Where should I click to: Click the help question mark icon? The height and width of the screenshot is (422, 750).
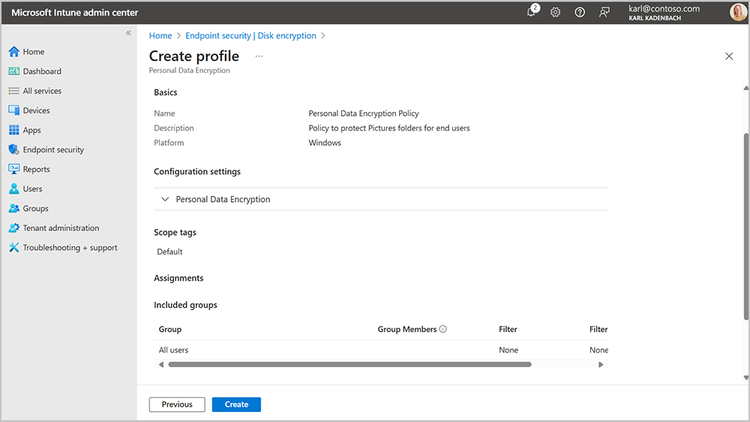pyautogui.click(x=580, y=12)
